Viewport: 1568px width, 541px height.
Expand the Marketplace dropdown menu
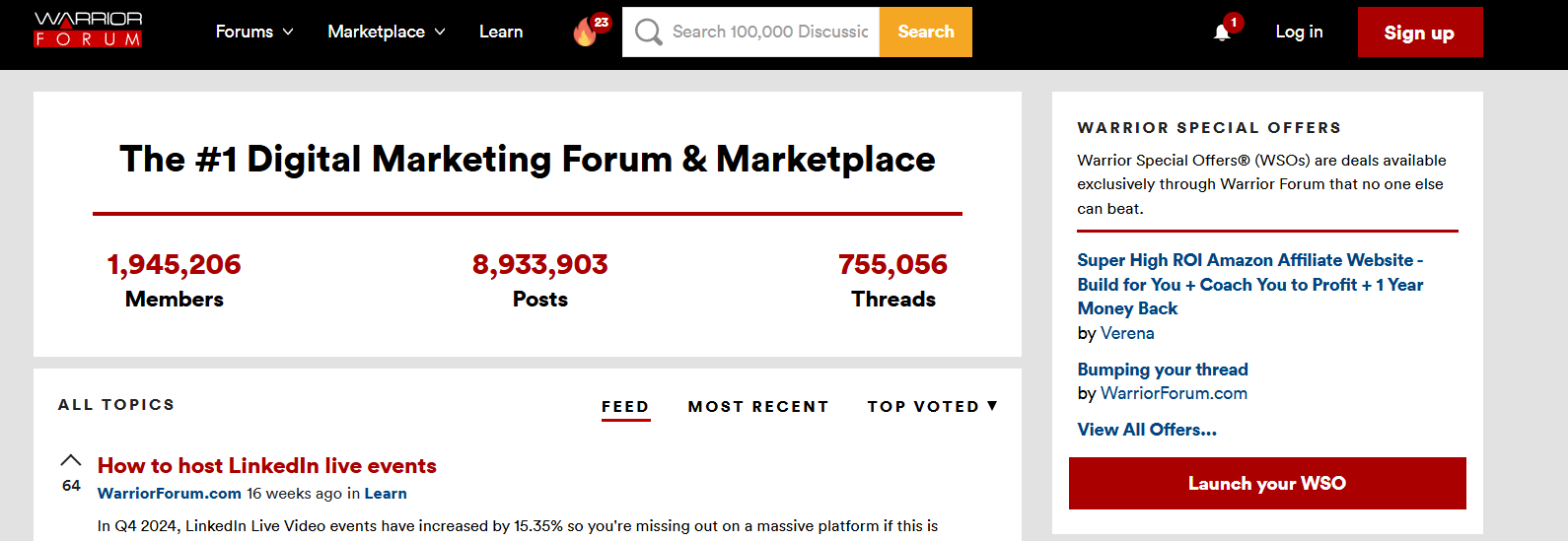(387, 32)
